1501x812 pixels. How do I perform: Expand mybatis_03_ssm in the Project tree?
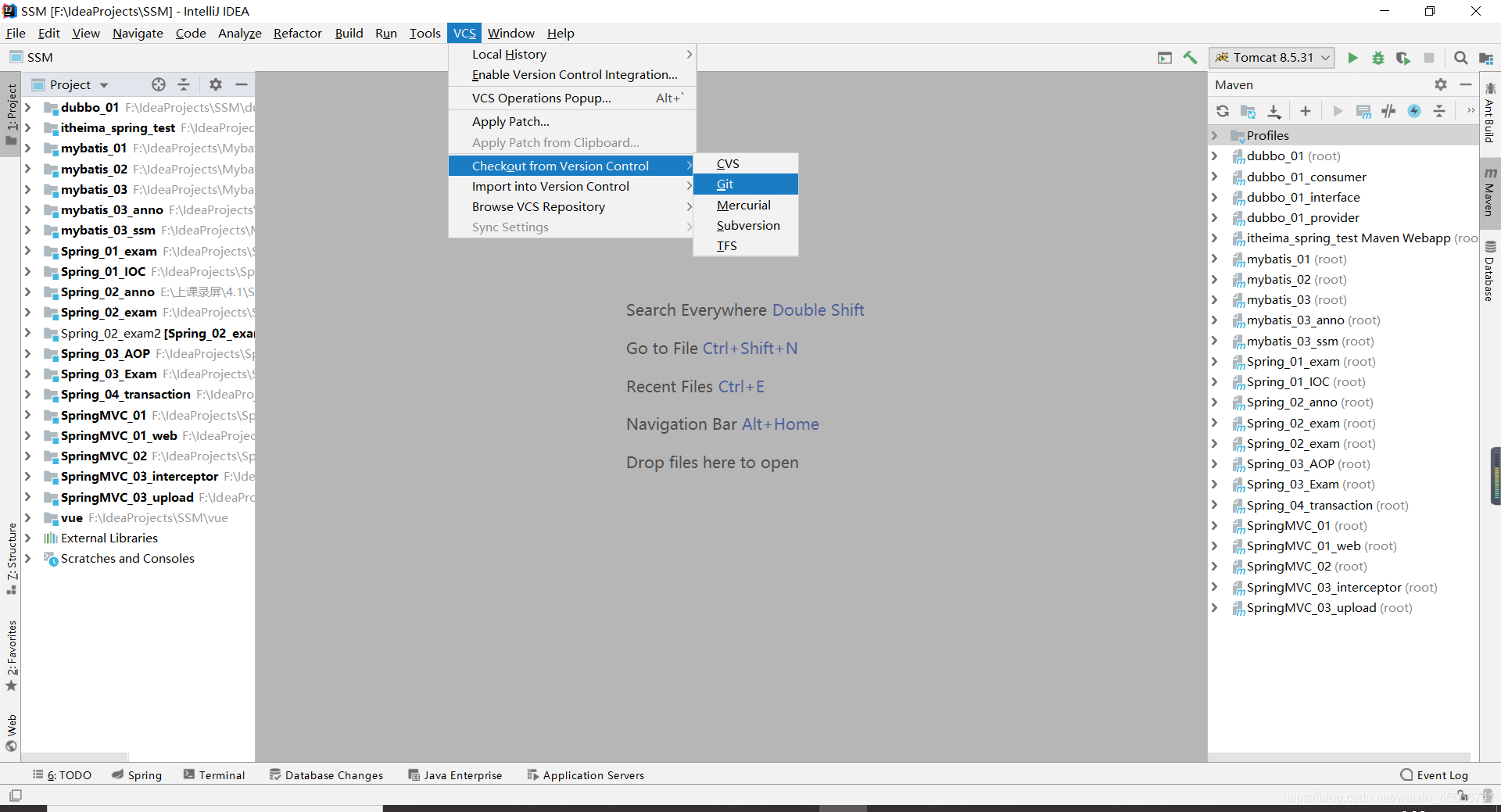[28, 230]
